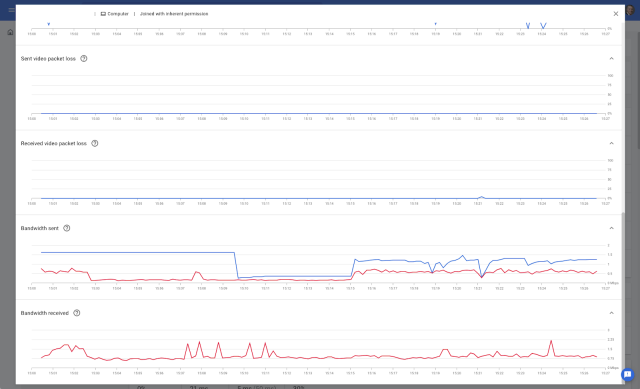Open the hamburger main menu

coord(11,10)
